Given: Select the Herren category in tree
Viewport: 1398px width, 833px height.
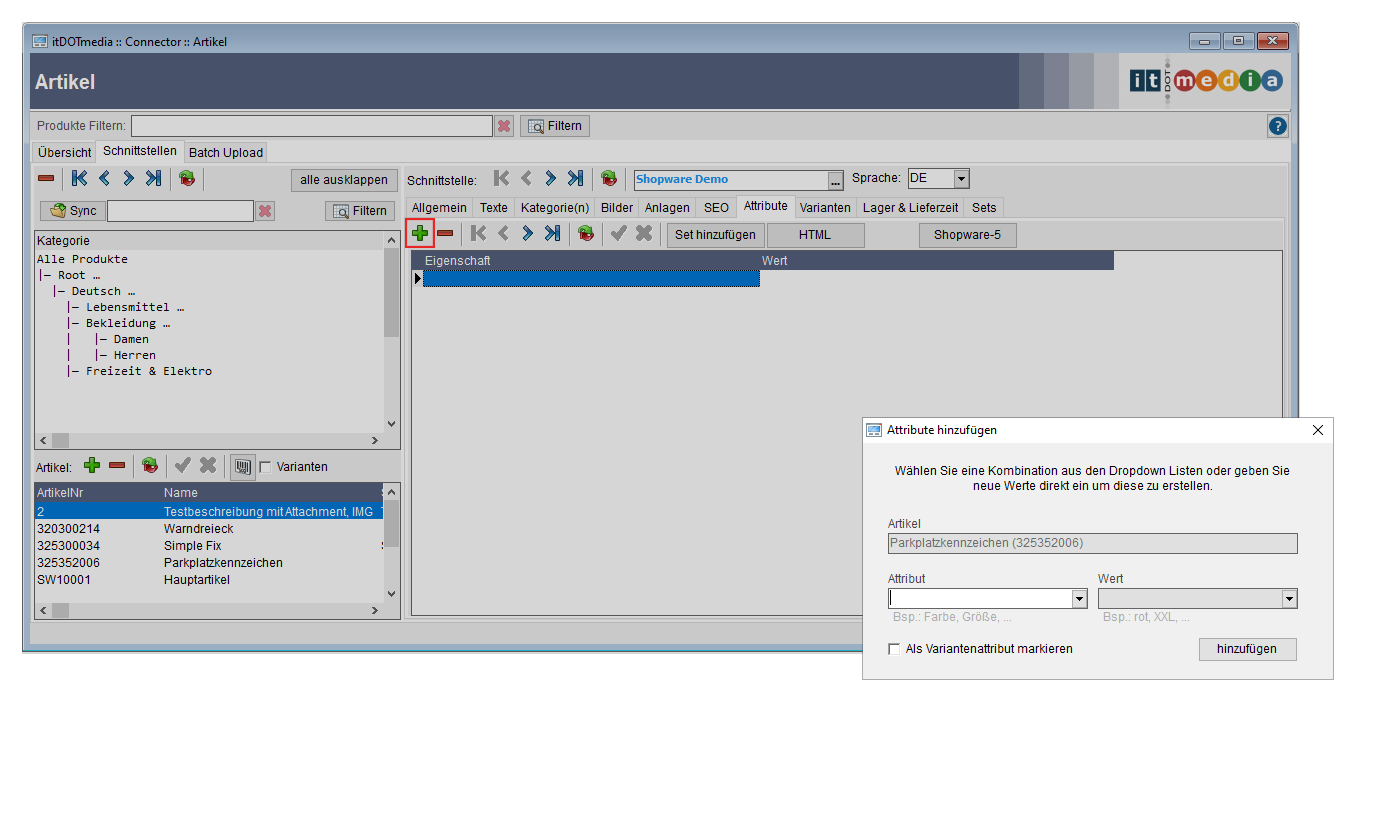Looking at the screenshot, I should tap(134, 355).
